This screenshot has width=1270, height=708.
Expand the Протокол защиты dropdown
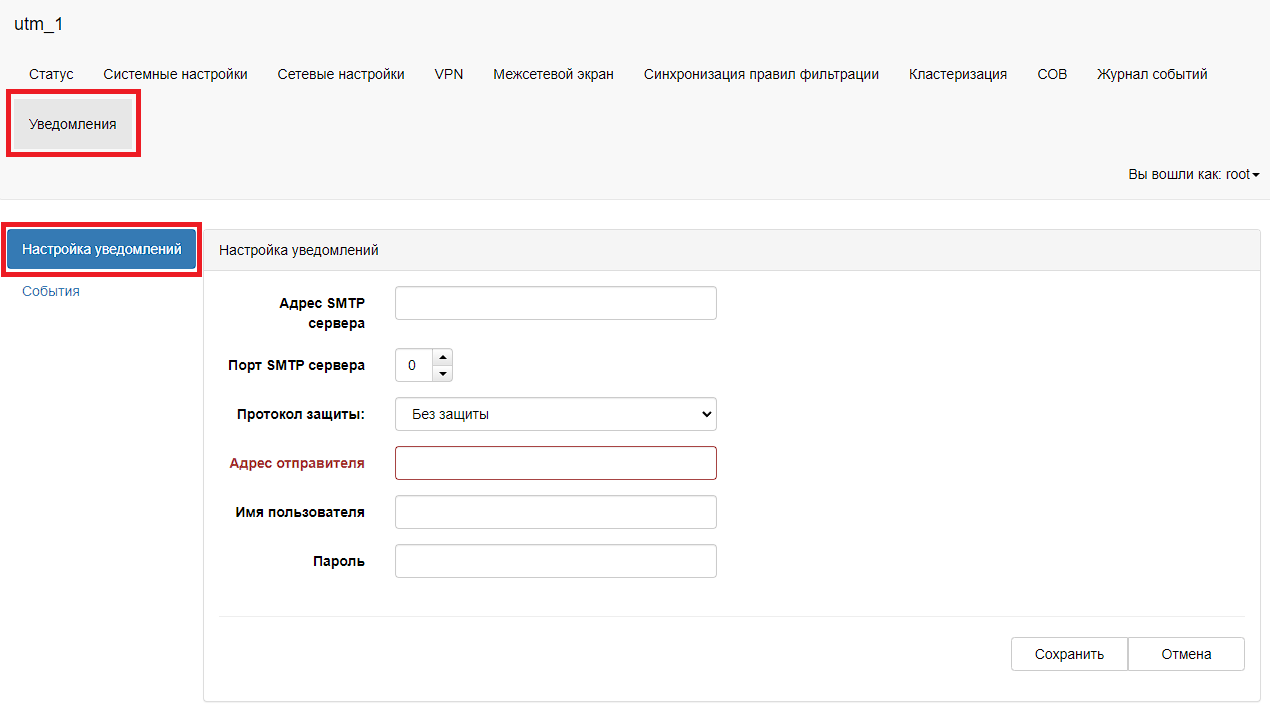point(555,414)
